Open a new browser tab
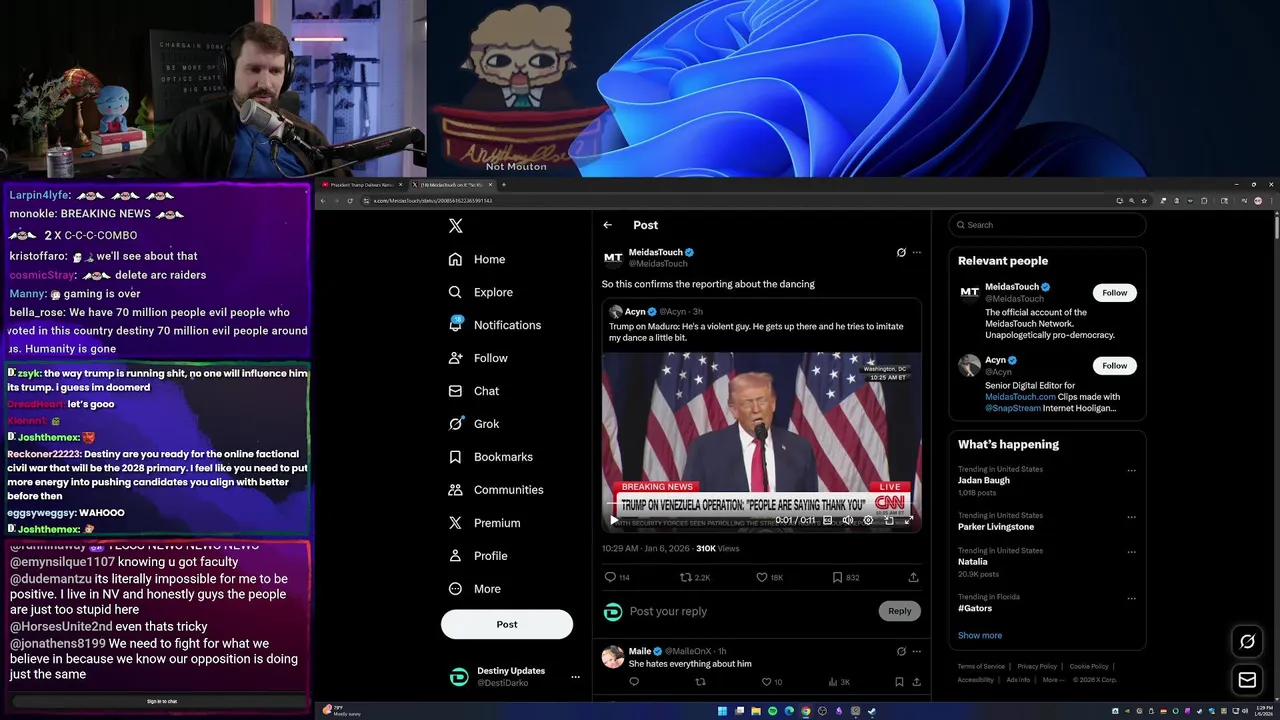This screenshot has width=1280, height=720. (504, 185)
